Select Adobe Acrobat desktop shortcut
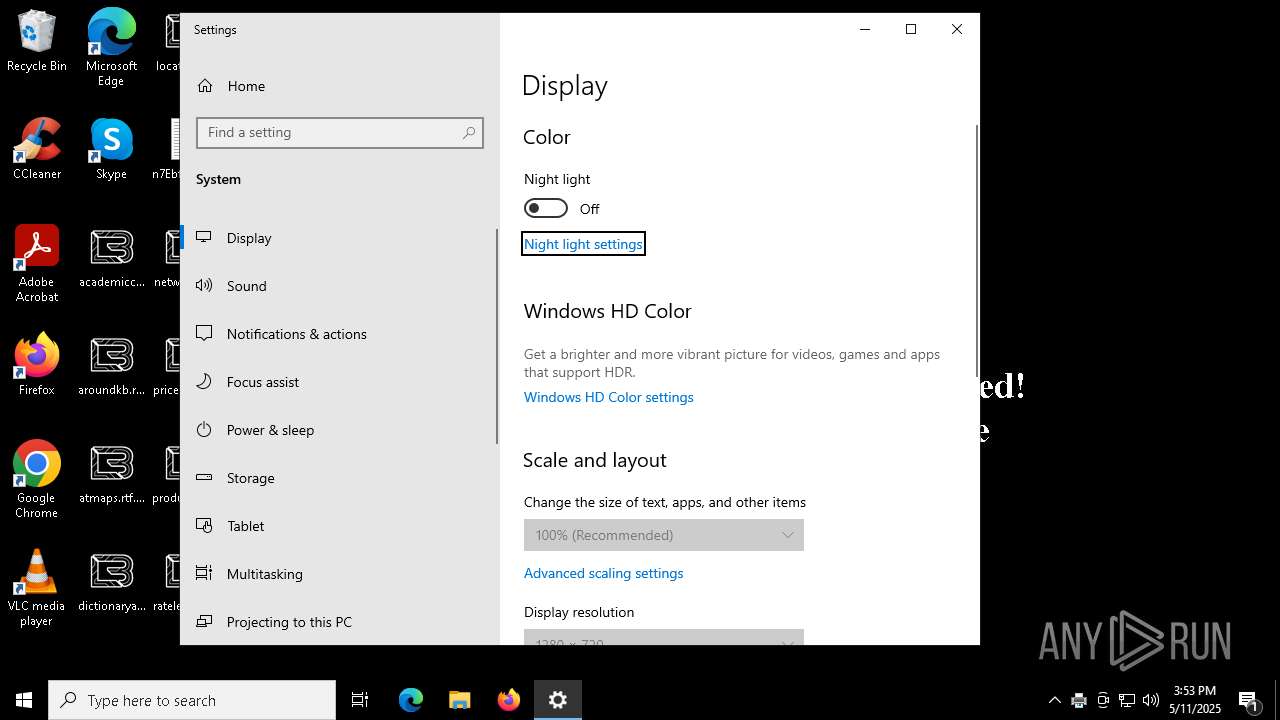Image resolution: width=1280 pixels, height=720 pixels. click(x=37, y=263)
